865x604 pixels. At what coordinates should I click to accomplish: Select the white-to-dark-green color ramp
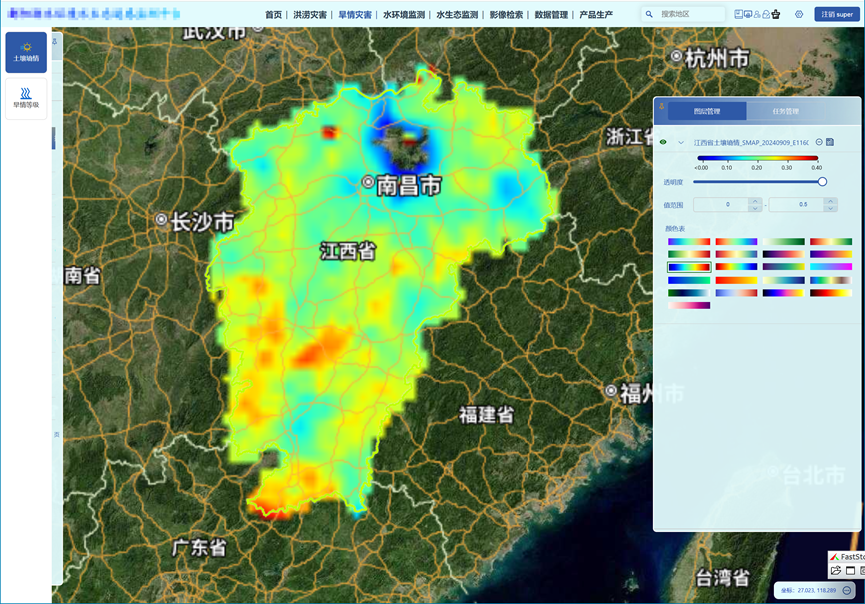pos(784,242)
